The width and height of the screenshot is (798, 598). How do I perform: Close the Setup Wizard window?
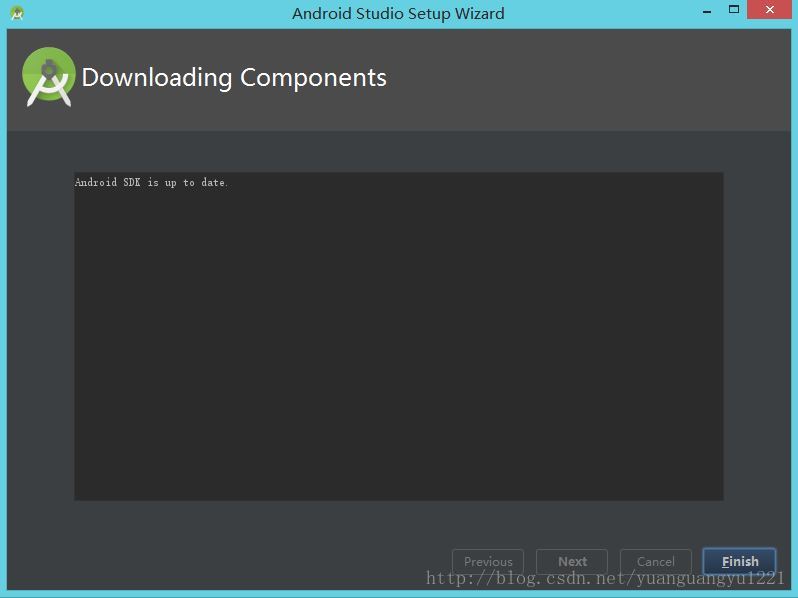770,10
